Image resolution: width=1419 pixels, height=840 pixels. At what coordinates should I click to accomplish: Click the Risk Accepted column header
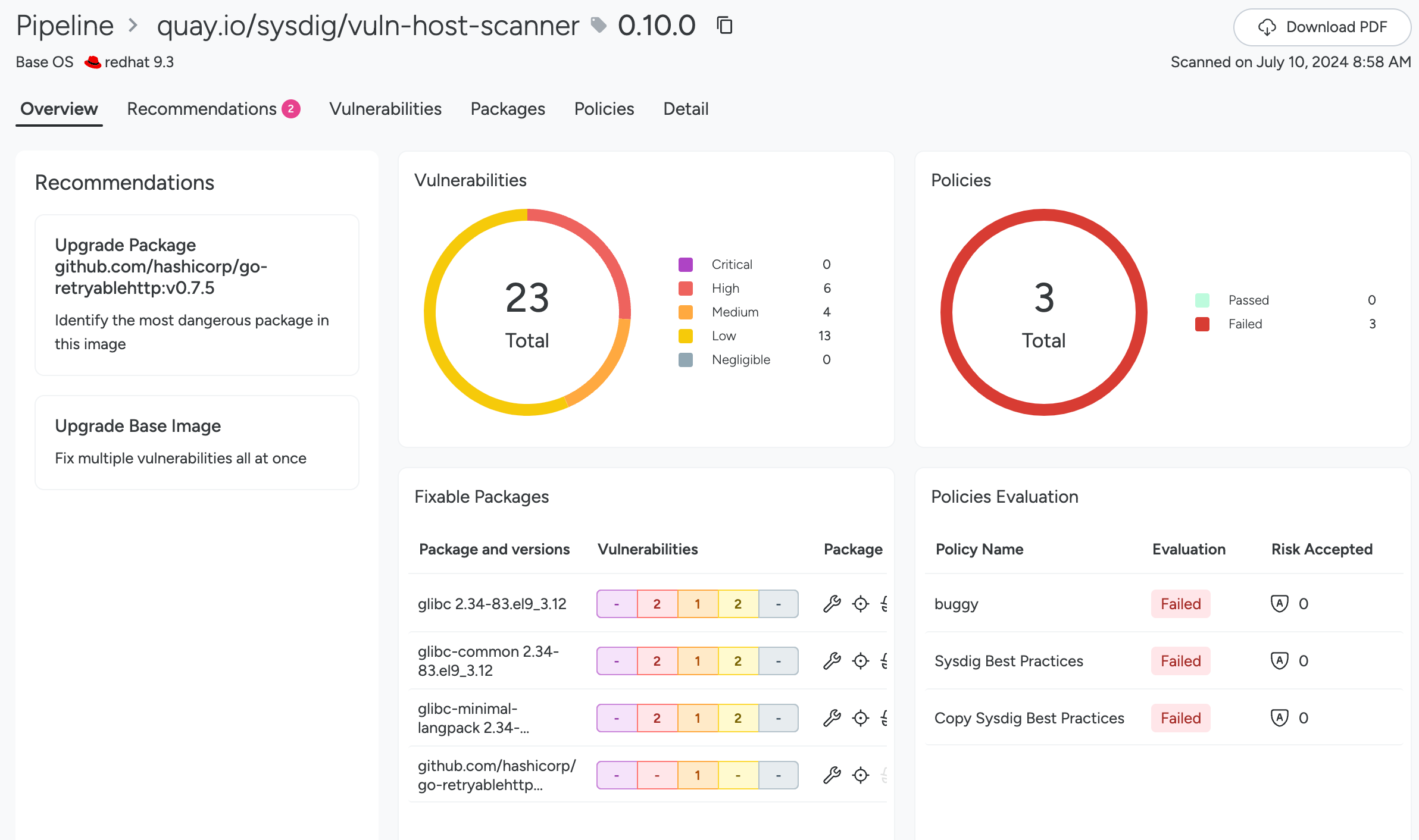[1322, 549]
